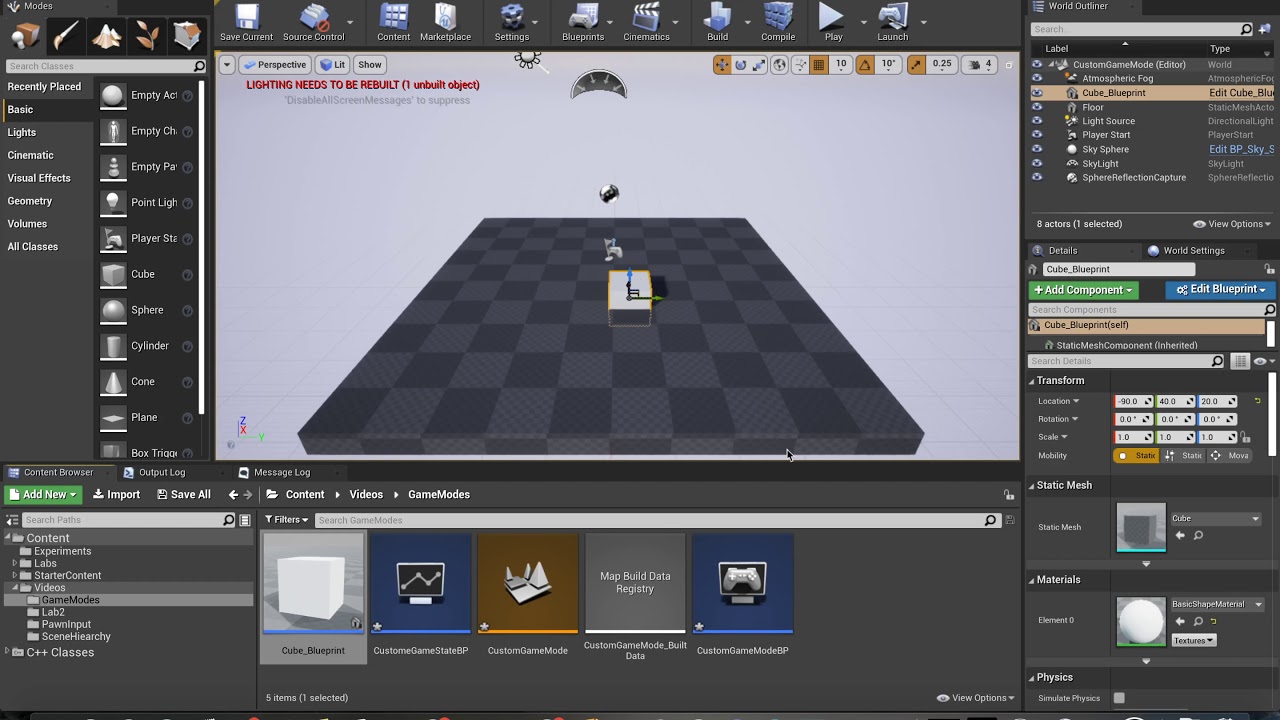The image size is (1280, 720).
Task: Open the Filters dropdown in Content Browser
Action: (x=287, y=520)
